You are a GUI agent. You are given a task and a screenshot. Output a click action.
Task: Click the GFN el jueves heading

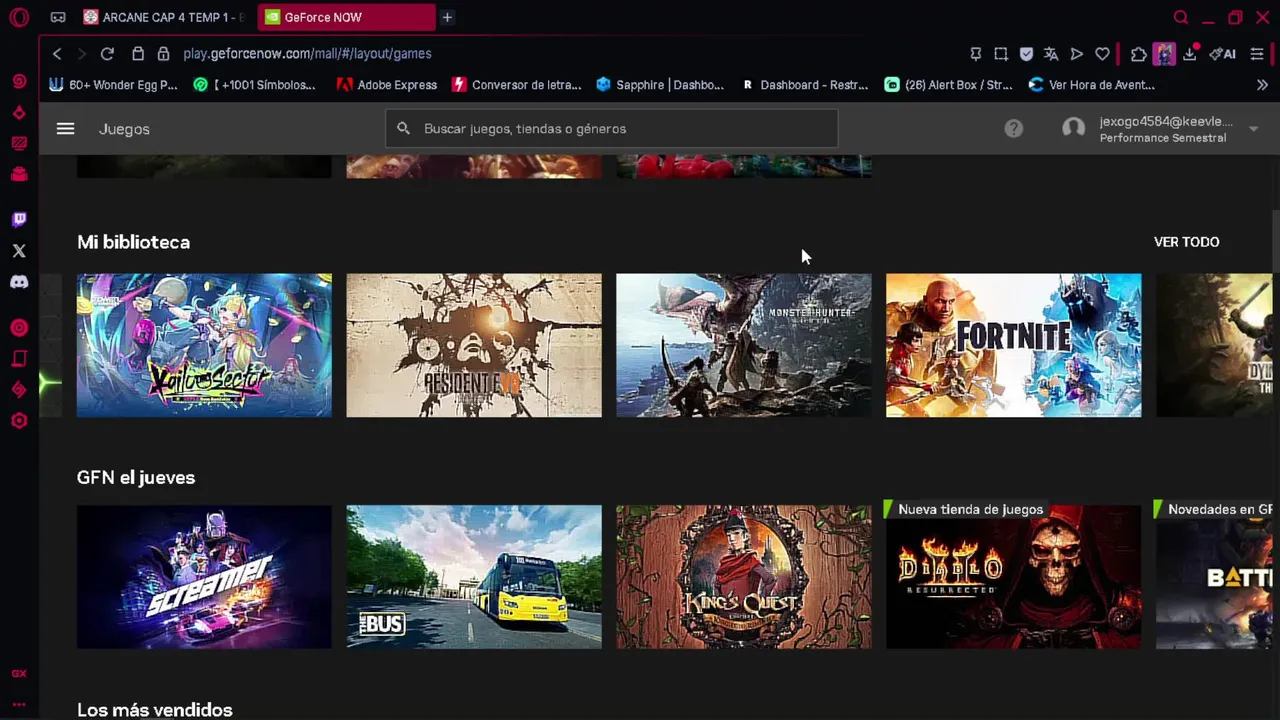pos(136,478)
